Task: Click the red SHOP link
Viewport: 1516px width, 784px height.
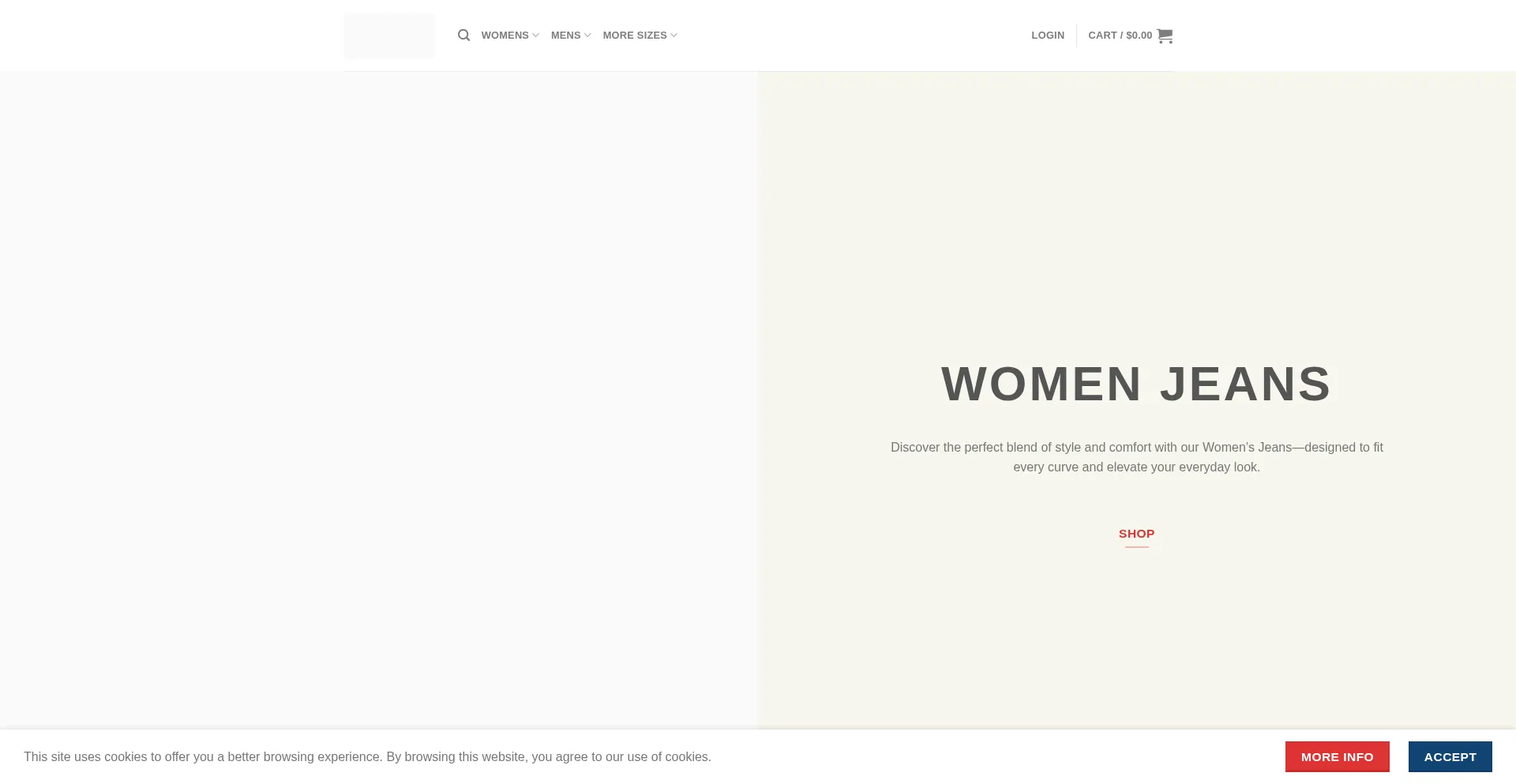Action: 1136,534
